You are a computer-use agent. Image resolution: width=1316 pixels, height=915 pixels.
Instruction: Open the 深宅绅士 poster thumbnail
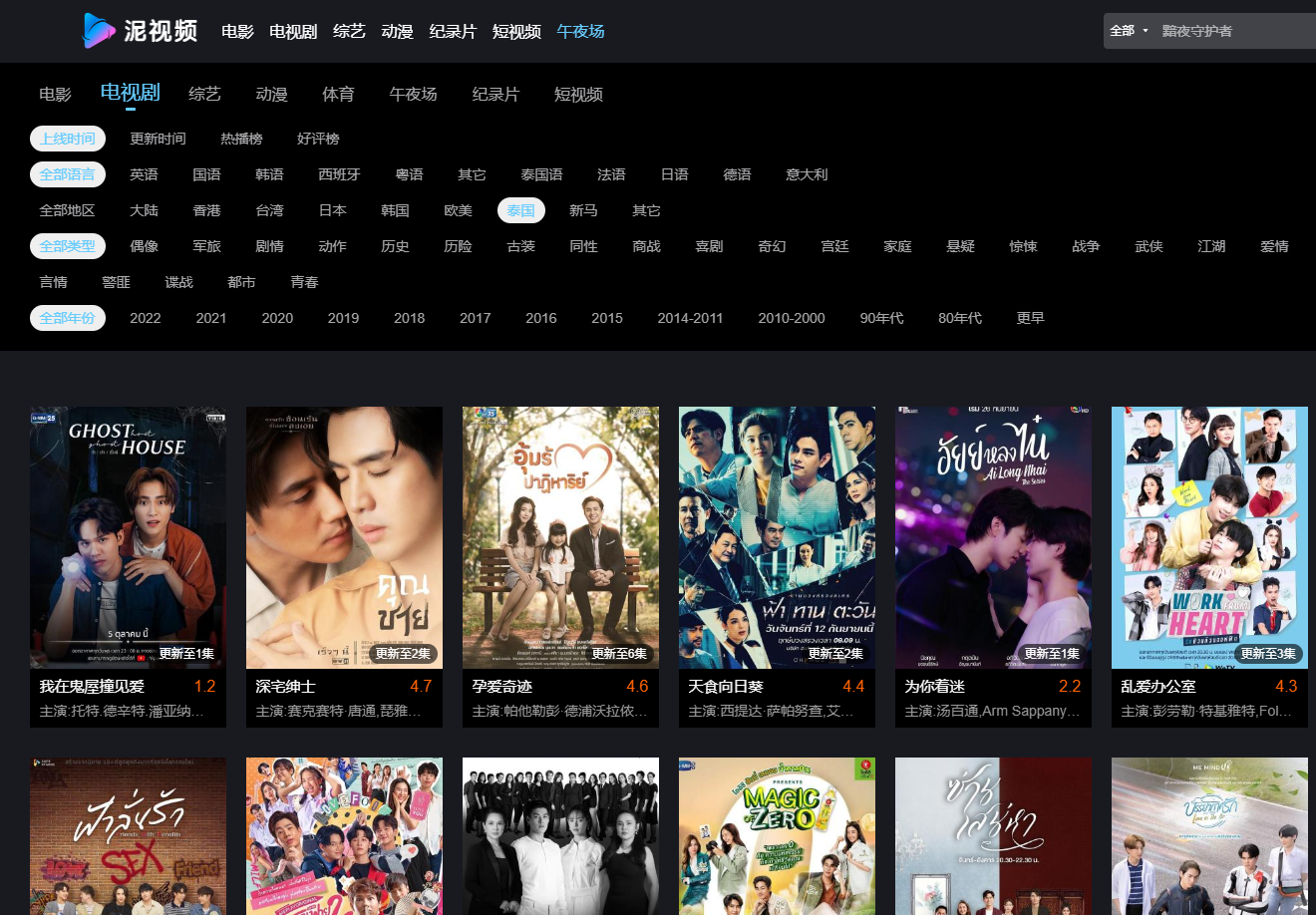(344, 536)
